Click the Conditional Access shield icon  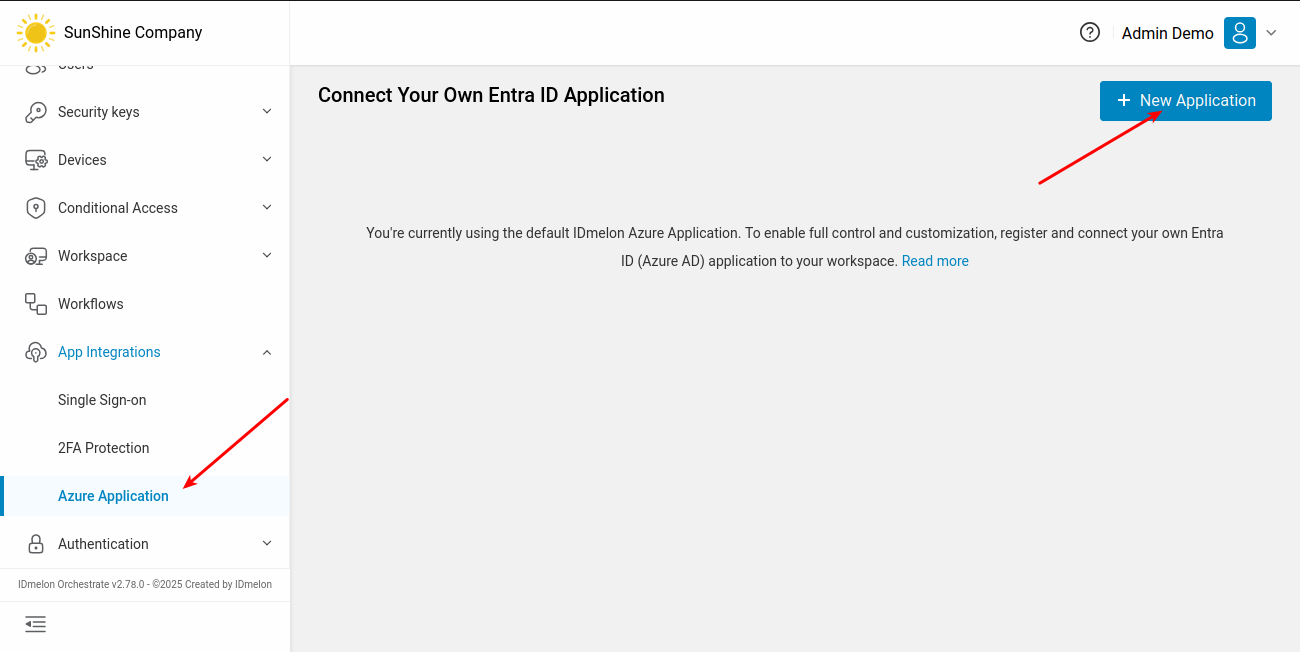pos(36,208)
